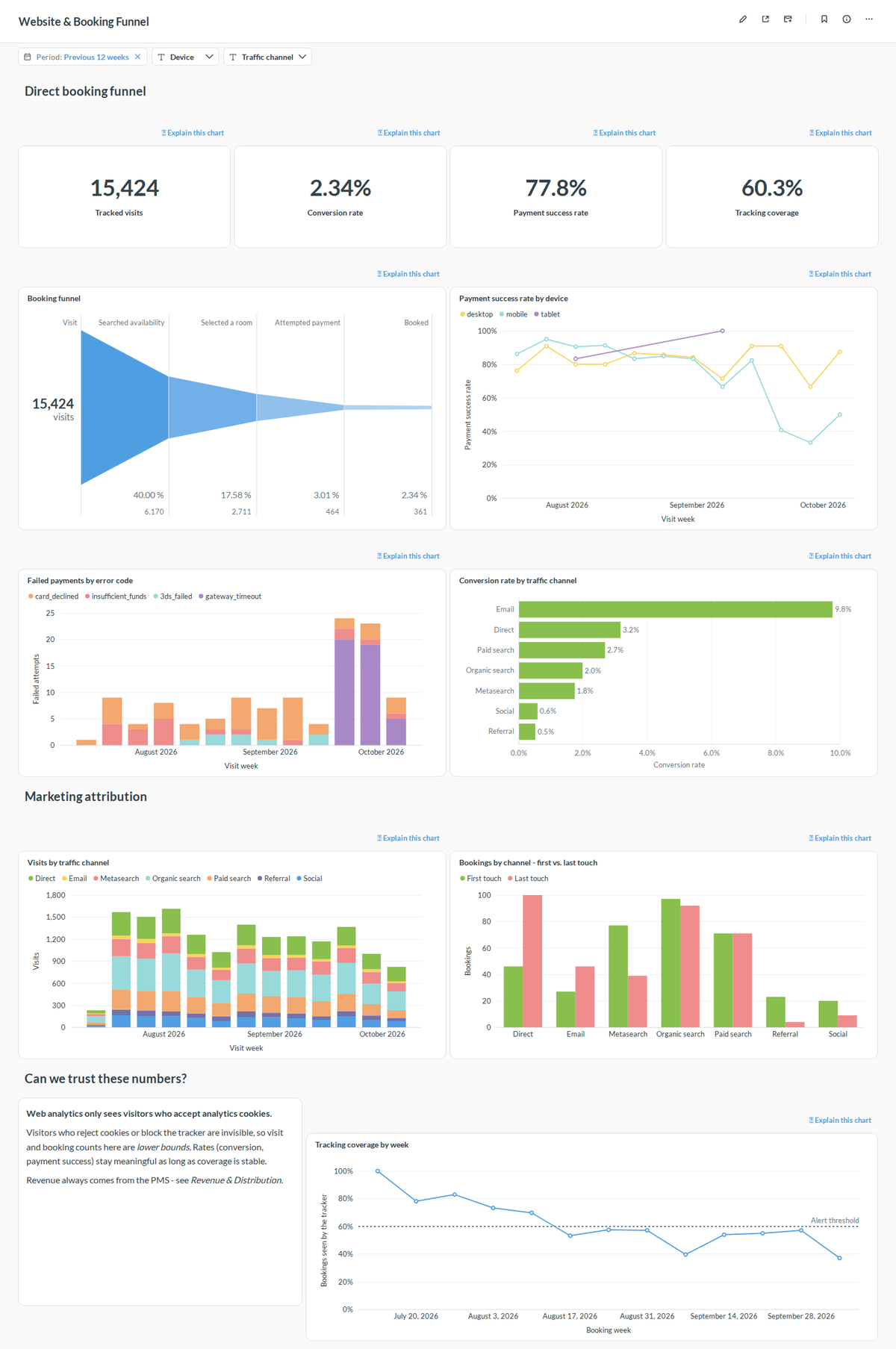Click Direct legend dot in Visits chart

[x=31, y=879]
